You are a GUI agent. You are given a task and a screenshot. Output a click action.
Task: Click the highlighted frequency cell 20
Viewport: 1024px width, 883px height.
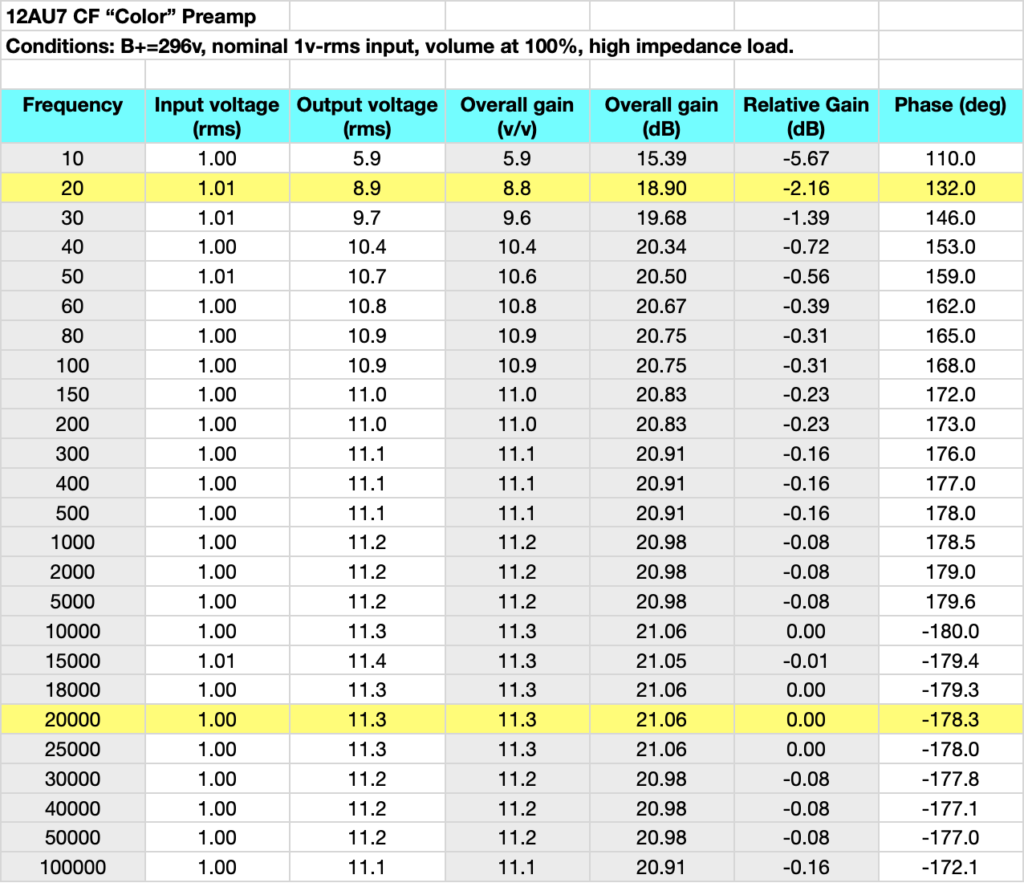72,188
